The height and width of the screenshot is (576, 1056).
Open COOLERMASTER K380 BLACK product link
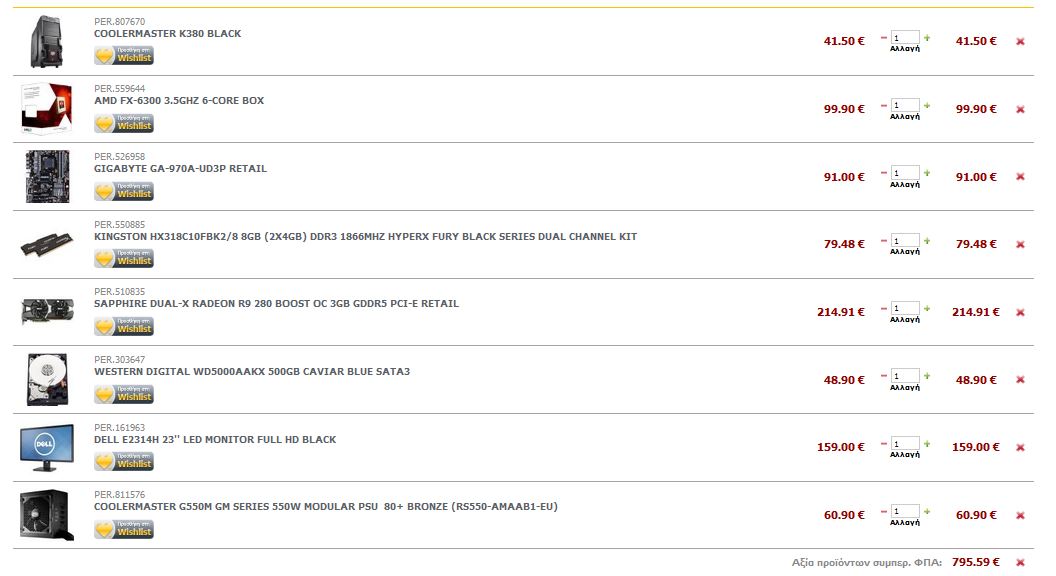168,34
